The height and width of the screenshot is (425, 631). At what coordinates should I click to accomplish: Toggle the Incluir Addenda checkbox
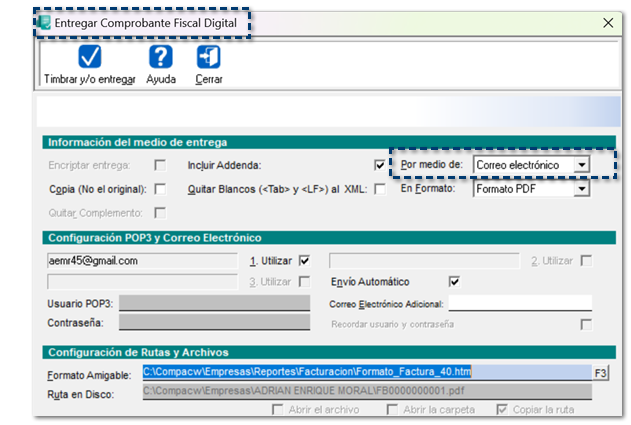pyautogui.click(x=379, y=165)
